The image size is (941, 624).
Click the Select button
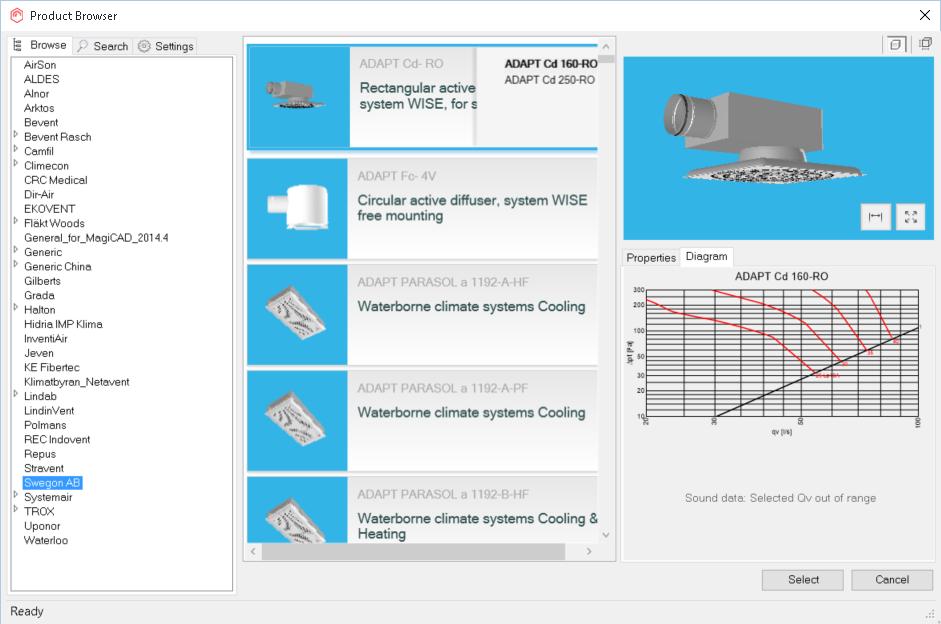click(x=803, y=580)
